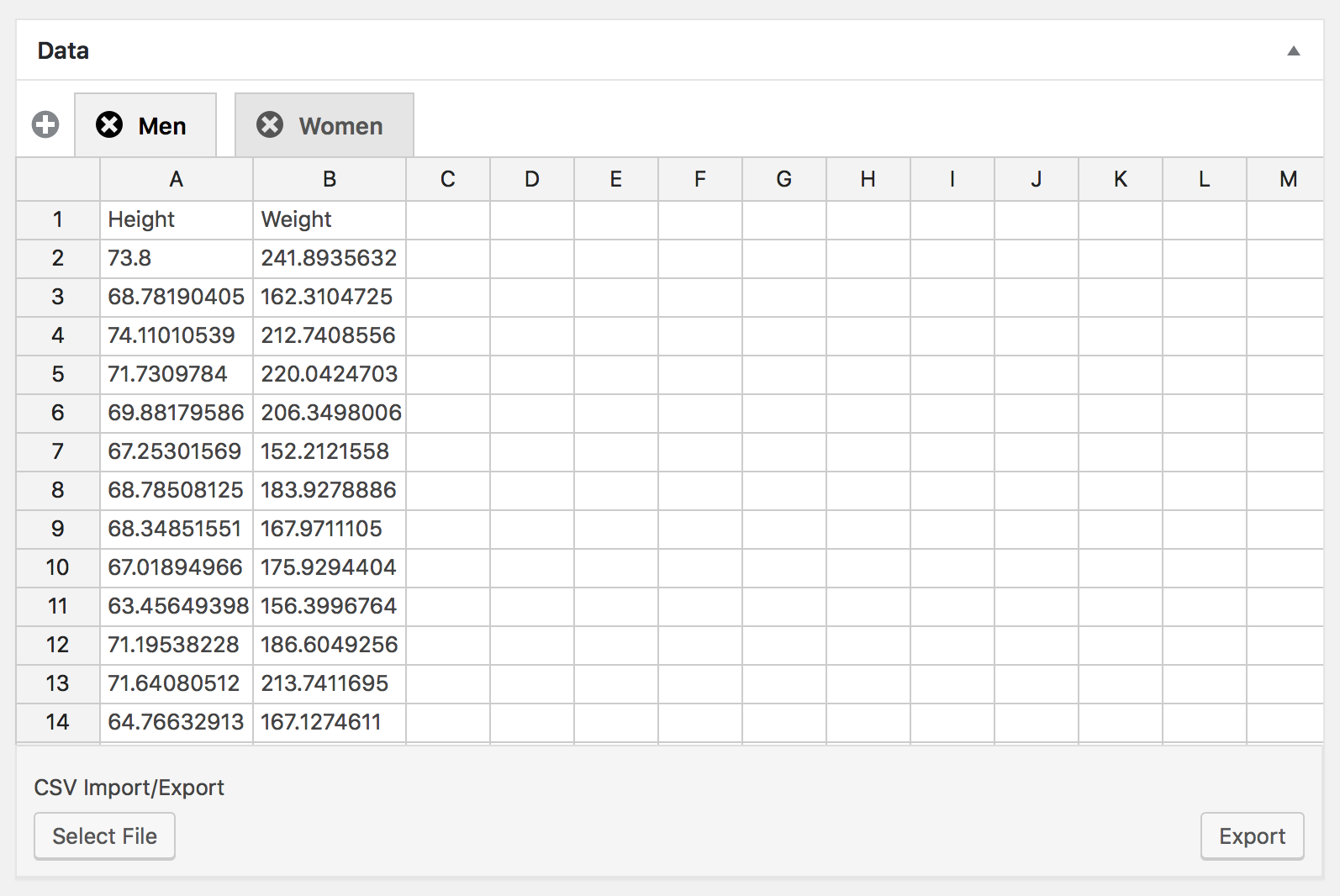This screenshot has width=1340, height=896.
Task: Click cell containing 162.3104725
Action: point(330,298)
